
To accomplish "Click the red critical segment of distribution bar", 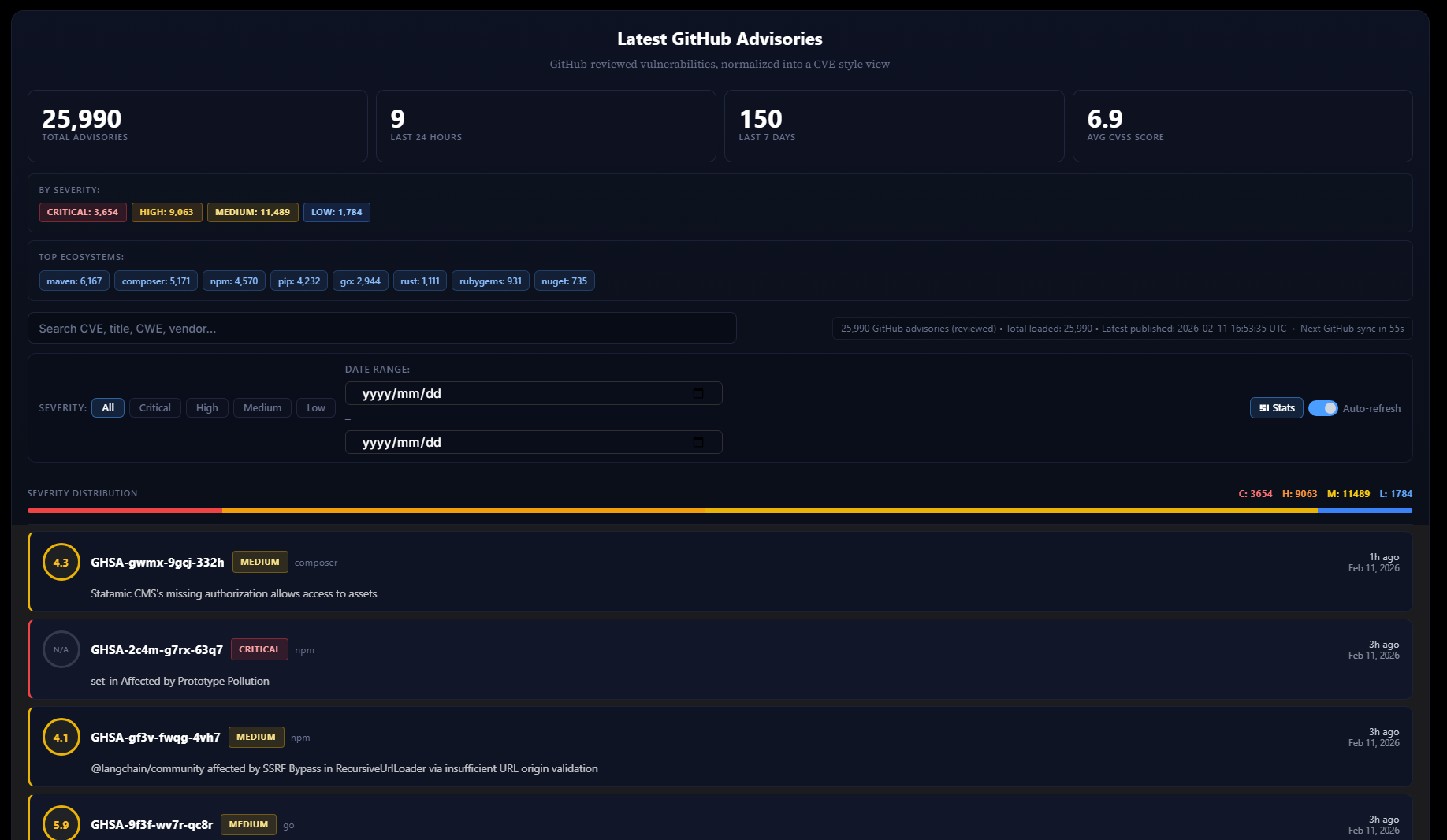I will click(125, 511).
